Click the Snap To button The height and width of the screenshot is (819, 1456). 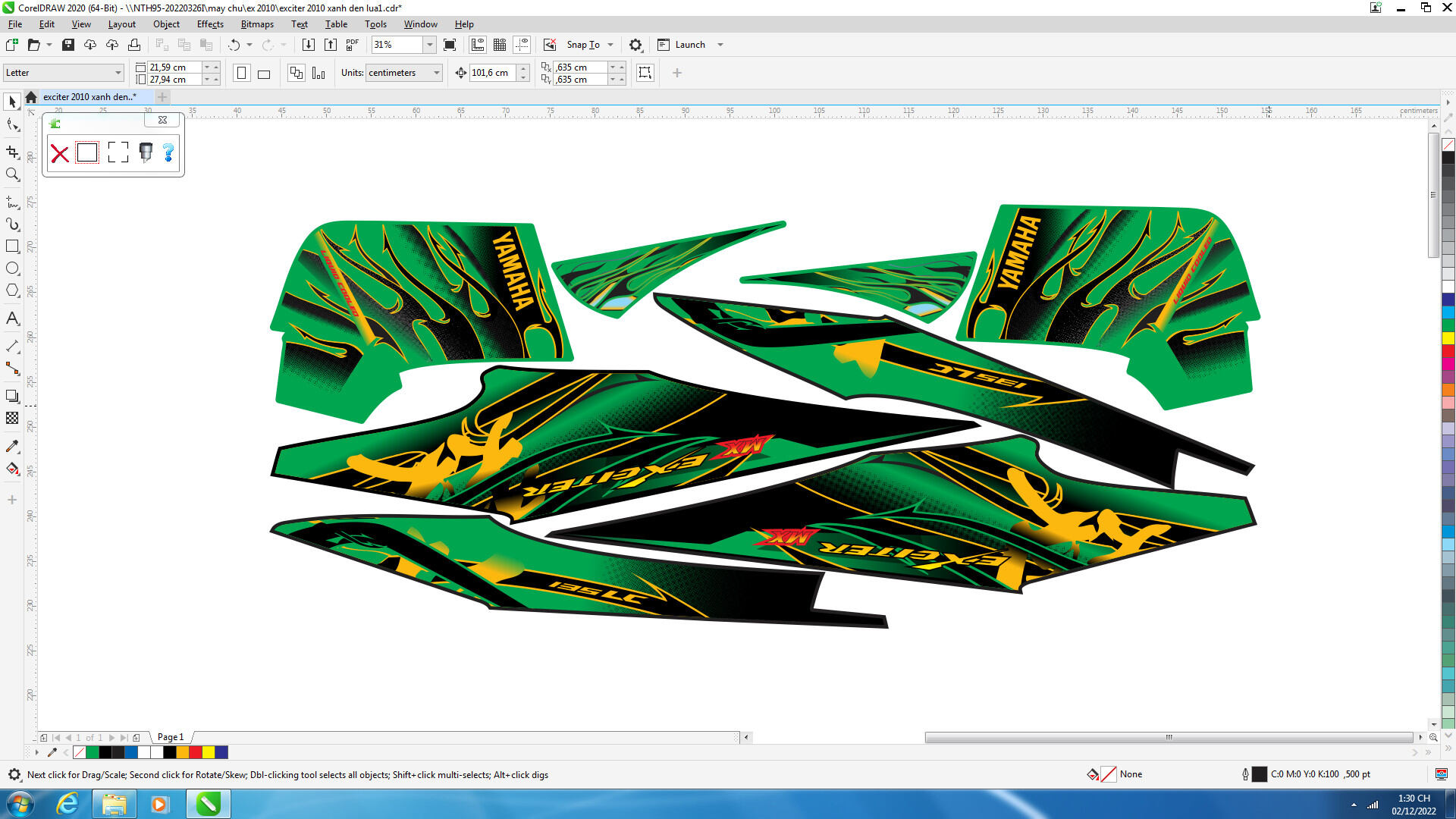(583, 45)
